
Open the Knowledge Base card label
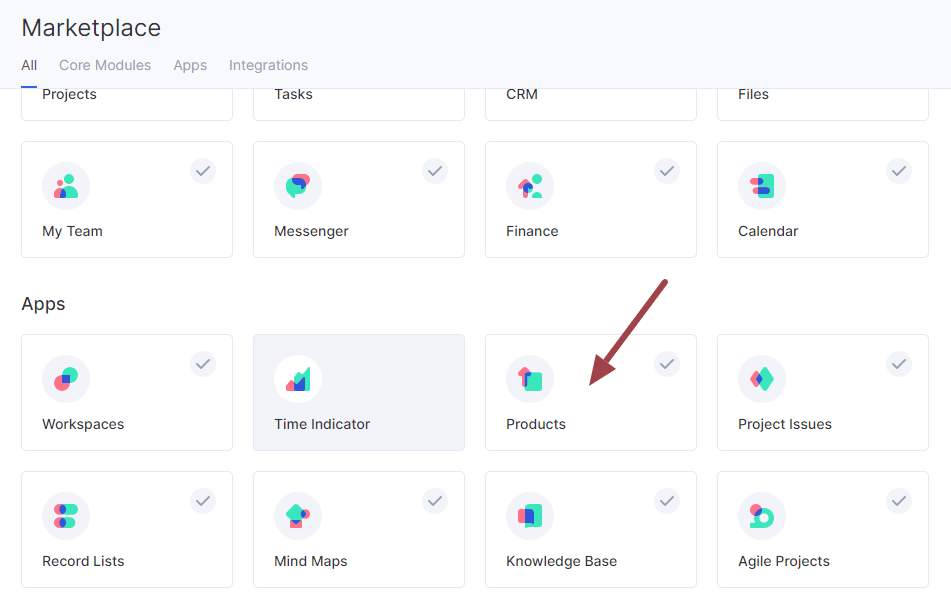click(x=562, y=561)
